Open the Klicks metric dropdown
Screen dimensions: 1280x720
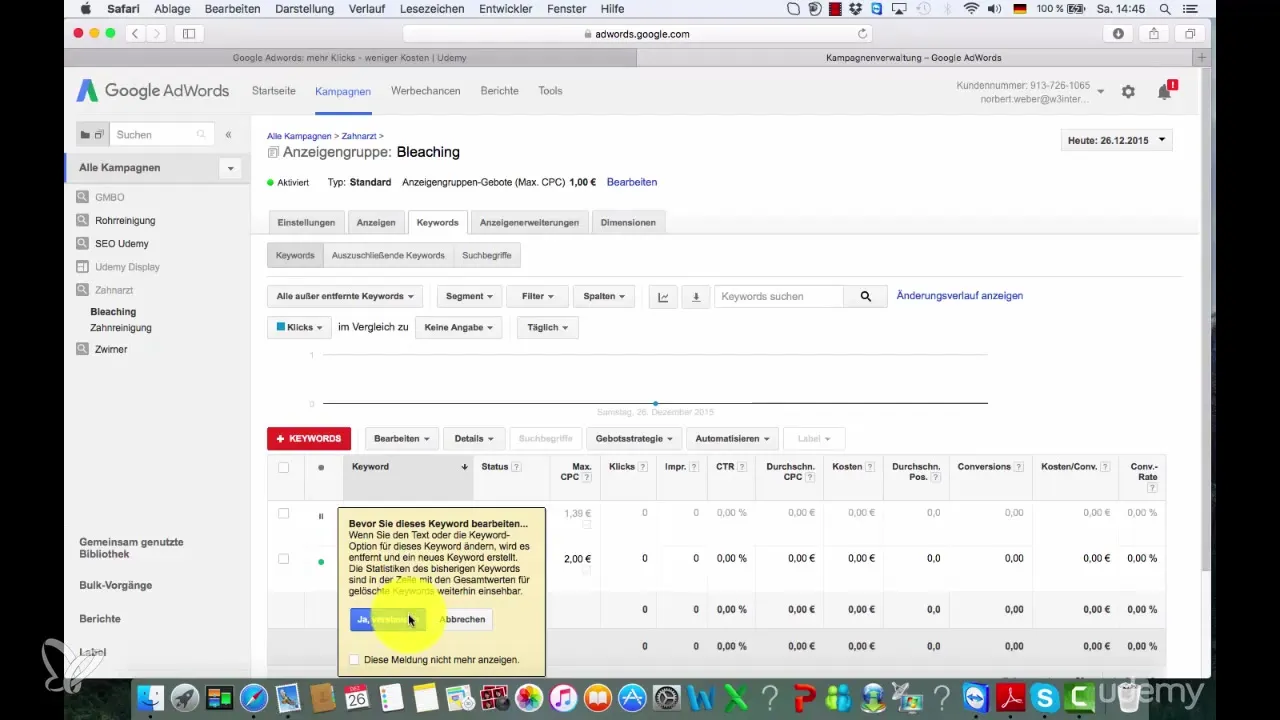(299, 327)
